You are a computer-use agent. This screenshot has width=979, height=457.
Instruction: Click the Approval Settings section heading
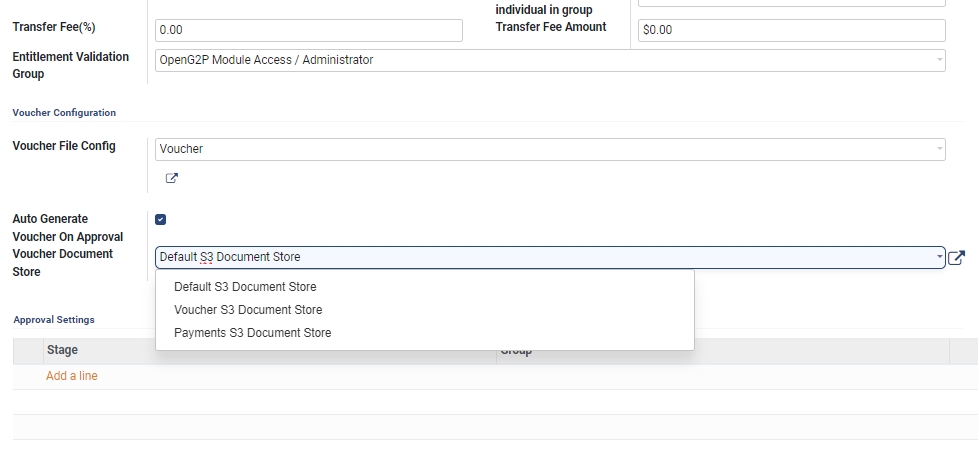click(x=54, y=320)
